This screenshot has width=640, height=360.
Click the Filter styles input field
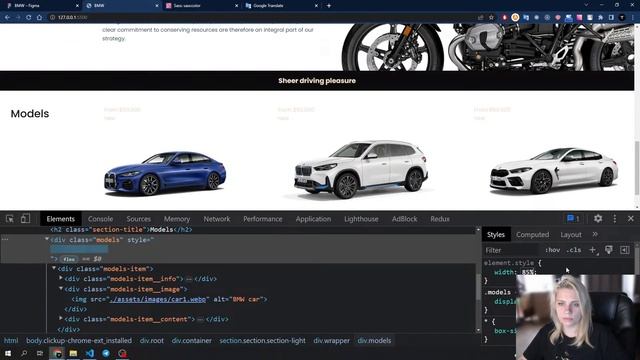(x=511, y=250)
